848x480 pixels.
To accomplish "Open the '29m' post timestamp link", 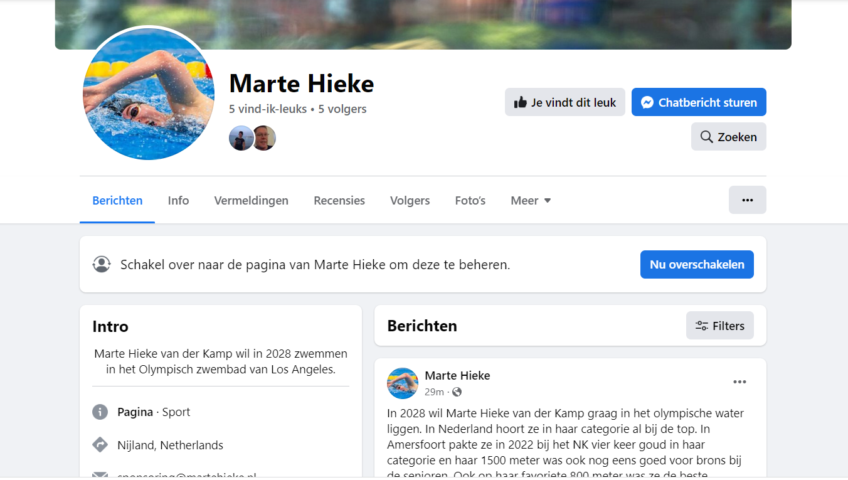I will pos(434,392).
